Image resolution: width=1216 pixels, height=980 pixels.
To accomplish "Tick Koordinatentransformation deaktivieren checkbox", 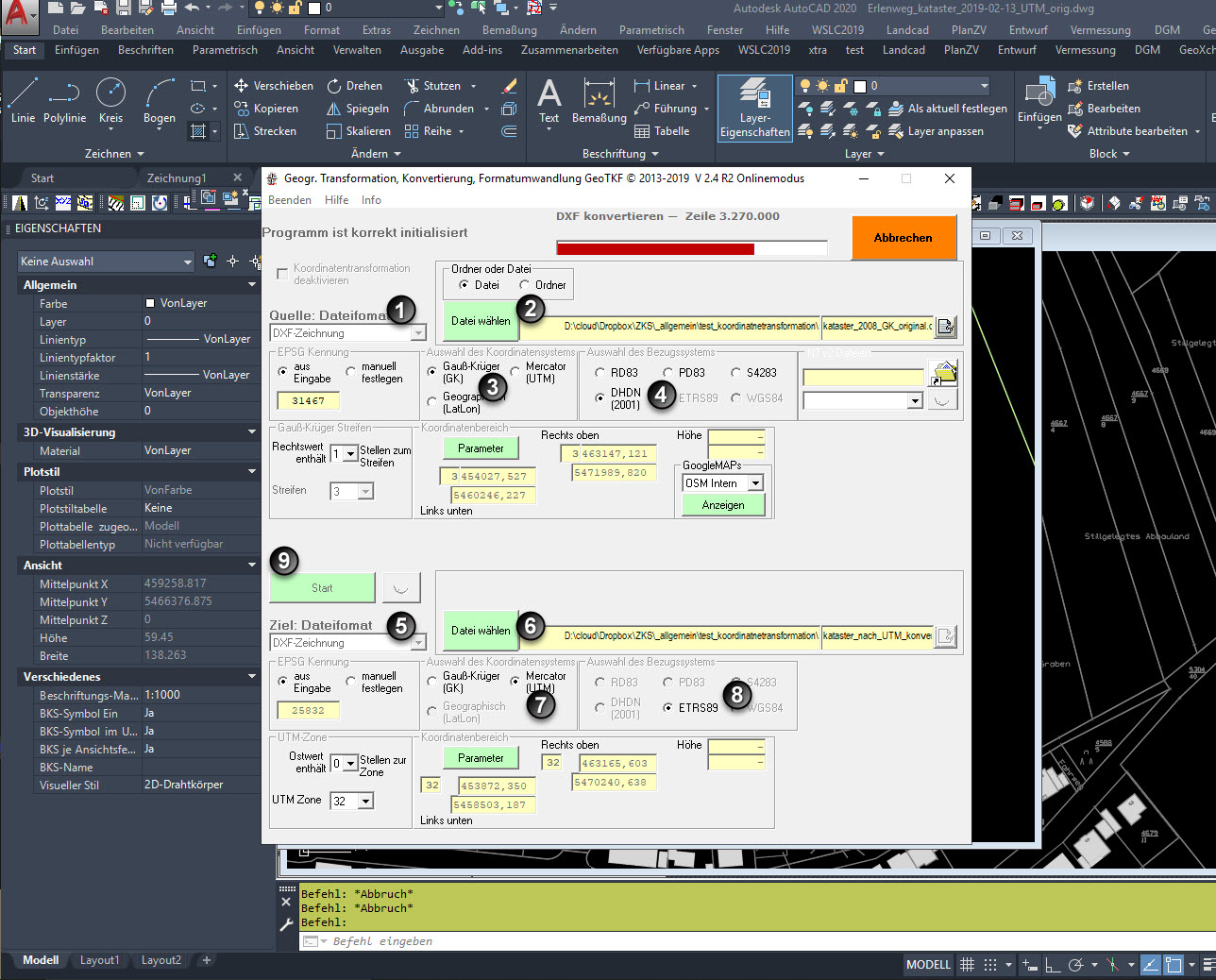I will click(x=281, y=274).
